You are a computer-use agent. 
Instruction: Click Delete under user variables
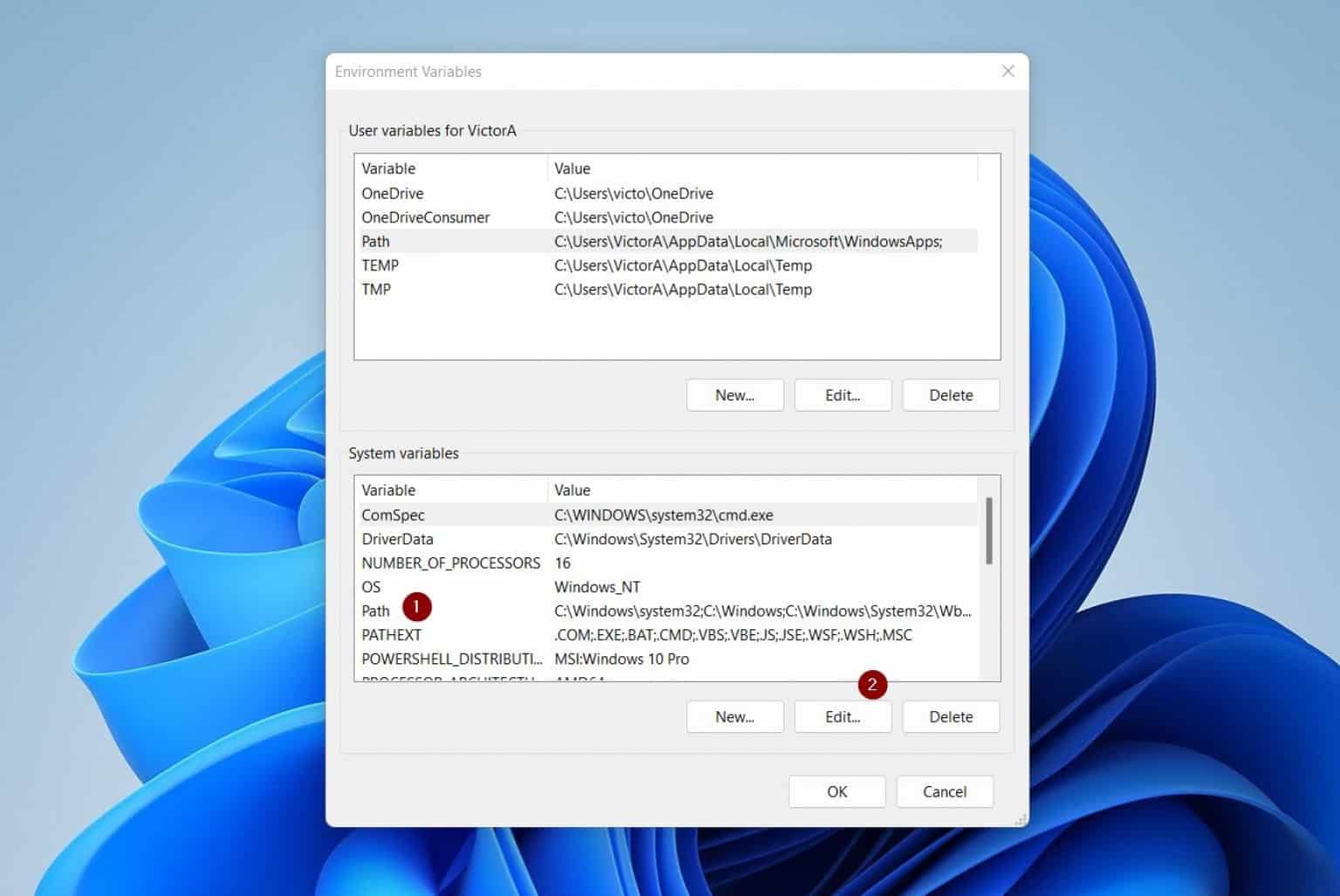coord(950,394)
